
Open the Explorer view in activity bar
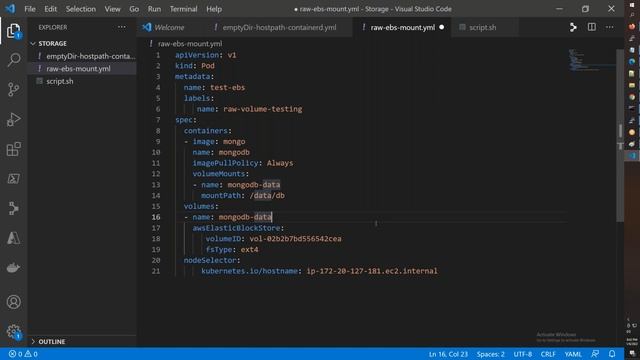click(13, 31)
